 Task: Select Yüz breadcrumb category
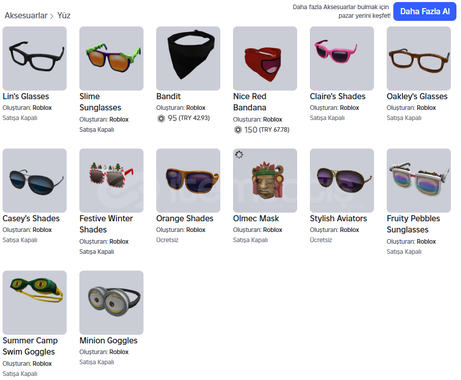pos(64,15)
